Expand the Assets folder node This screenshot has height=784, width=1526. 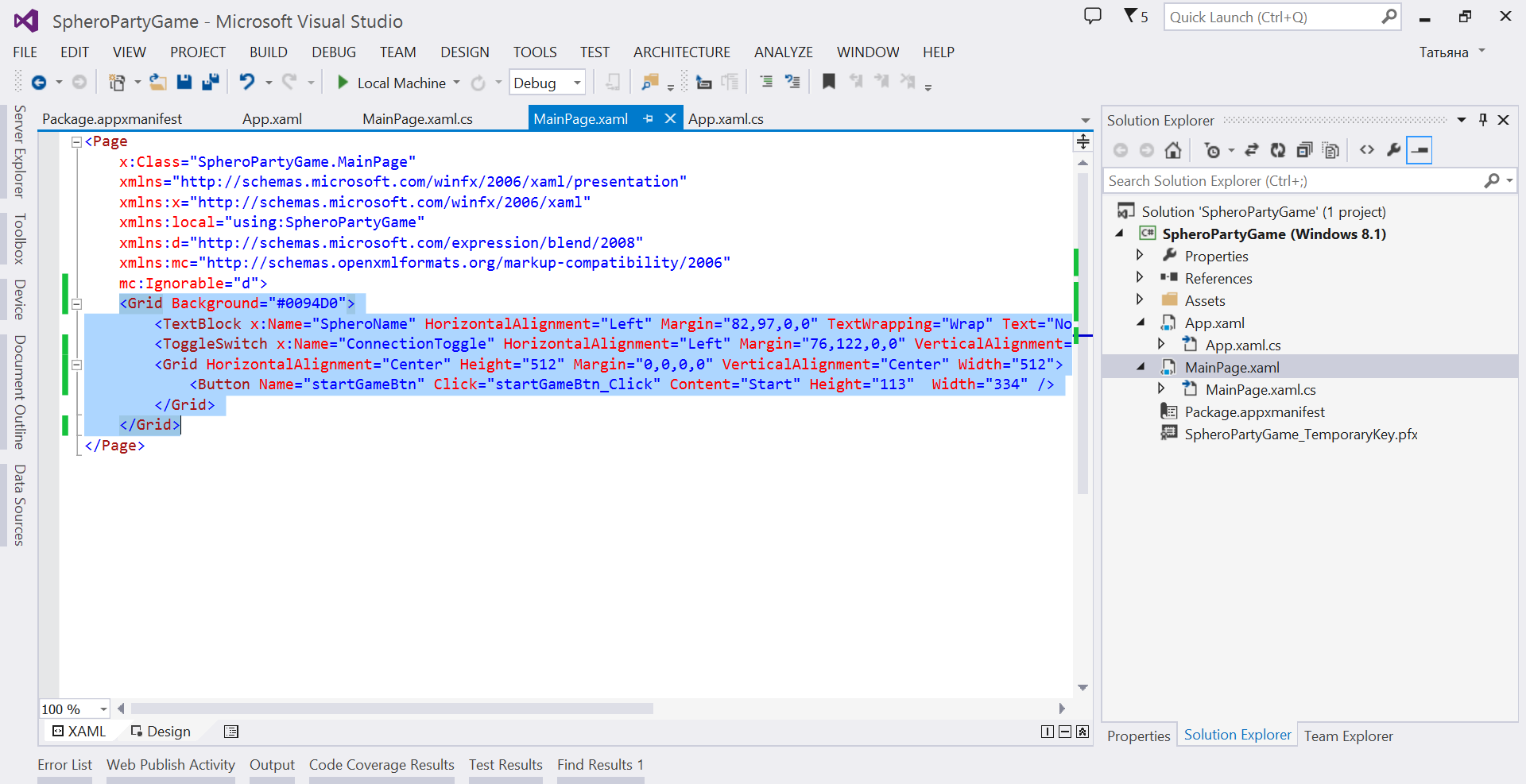(1140, 300)
